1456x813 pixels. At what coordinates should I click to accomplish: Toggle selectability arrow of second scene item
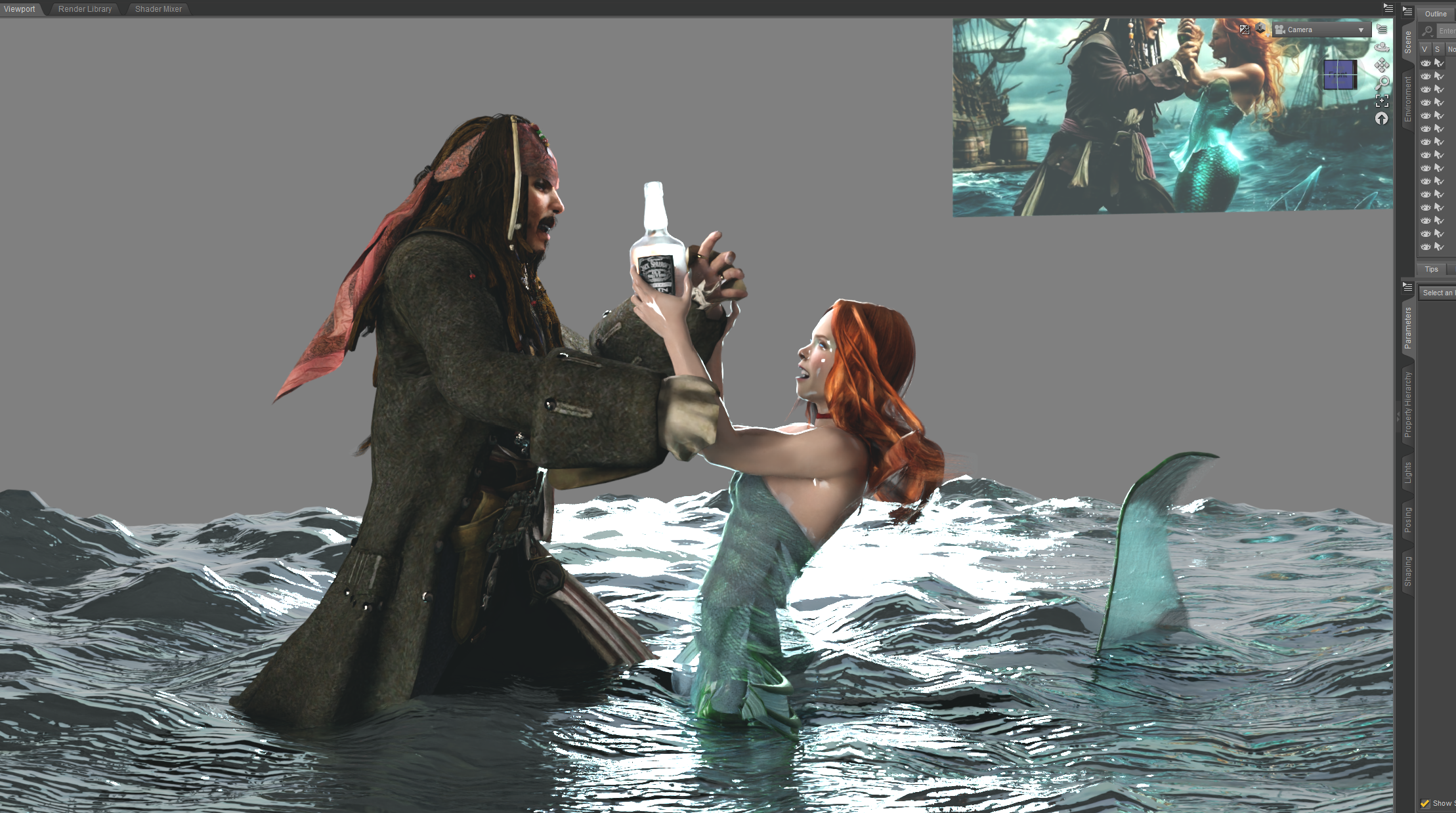tap(1439, 76)
